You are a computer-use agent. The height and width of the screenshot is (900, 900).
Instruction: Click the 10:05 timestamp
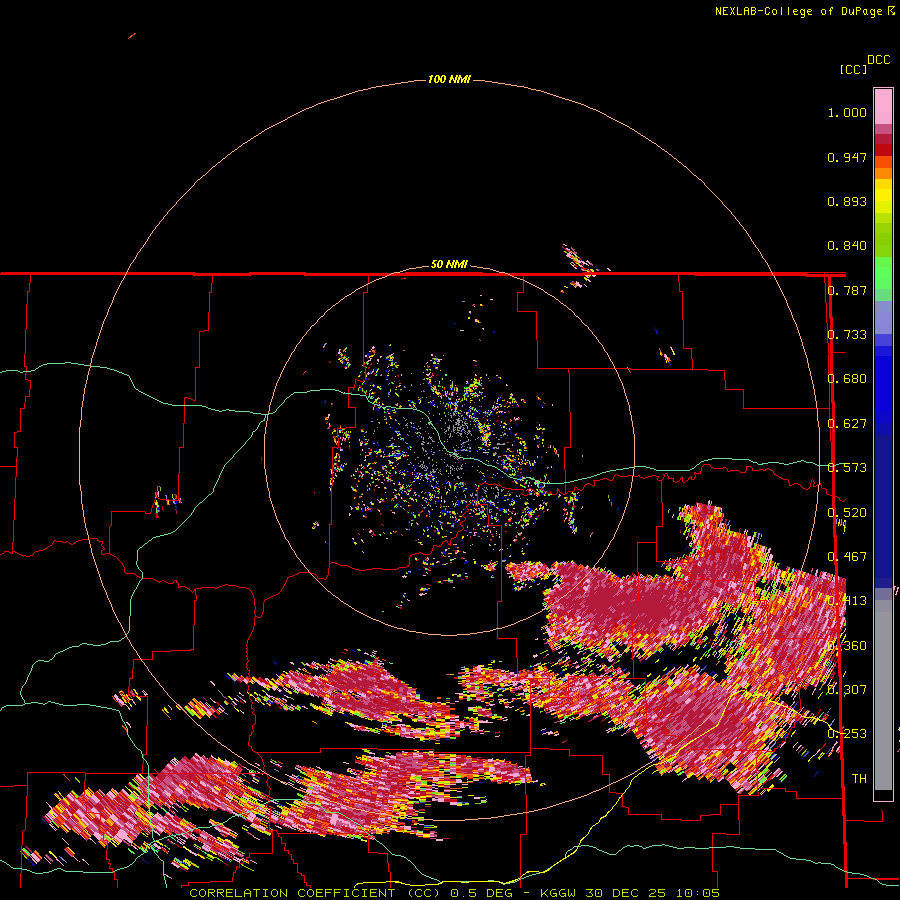point(697,893)
